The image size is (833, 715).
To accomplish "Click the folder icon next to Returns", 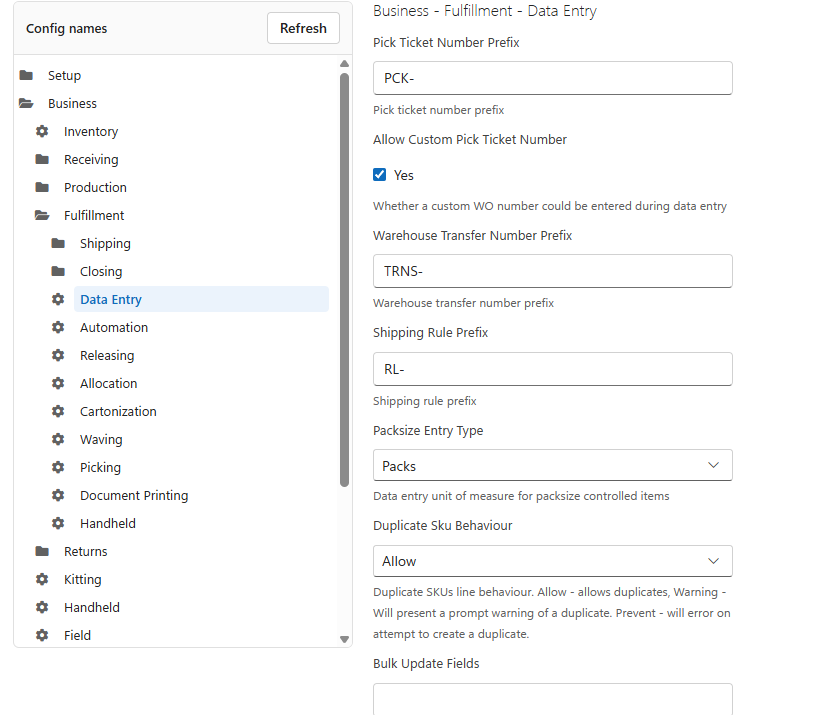I will (42, 551).
